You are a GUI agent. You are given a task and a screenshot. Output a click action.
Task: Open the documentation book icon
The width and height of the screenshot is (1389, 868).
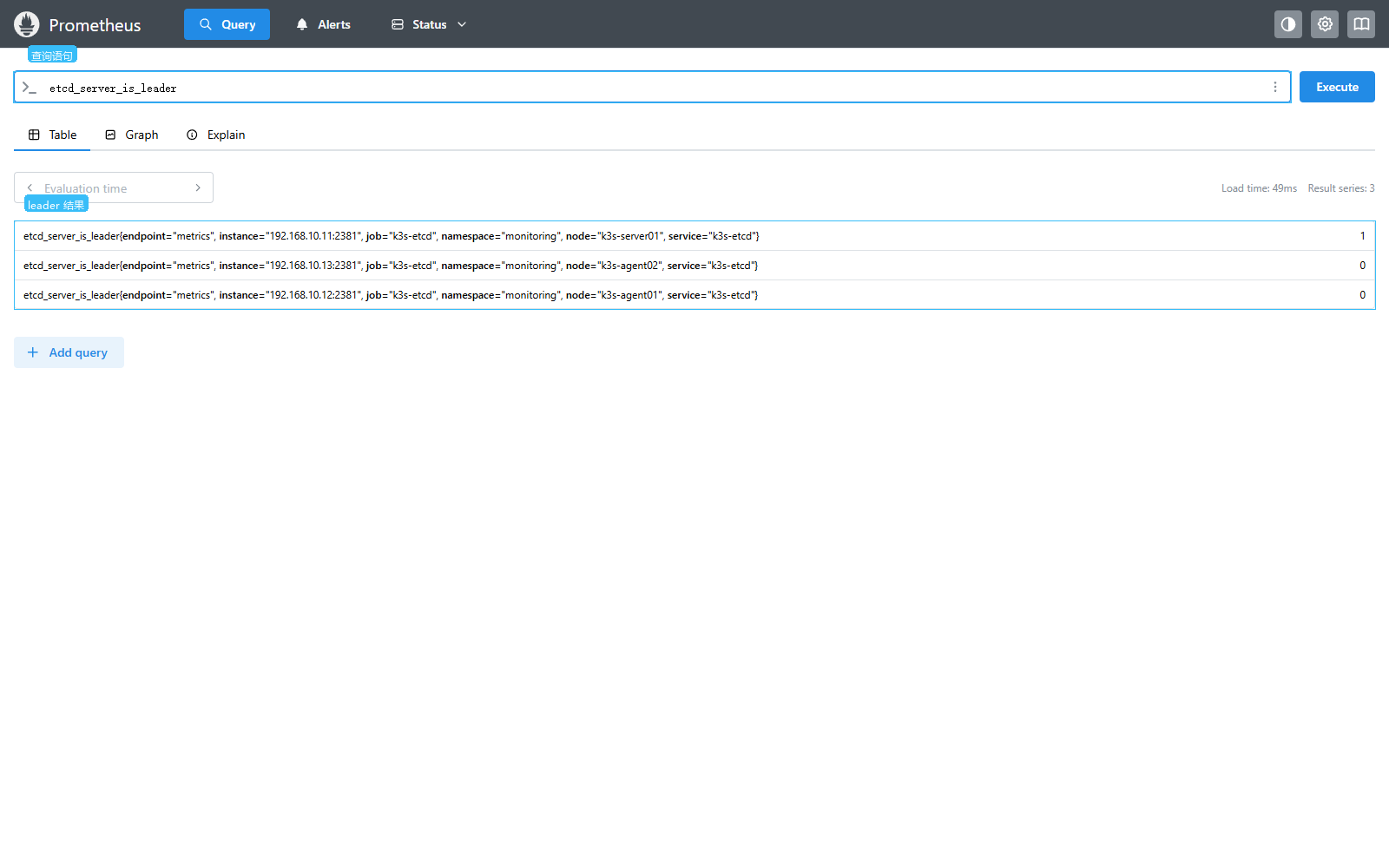[x=1361, y=24]
